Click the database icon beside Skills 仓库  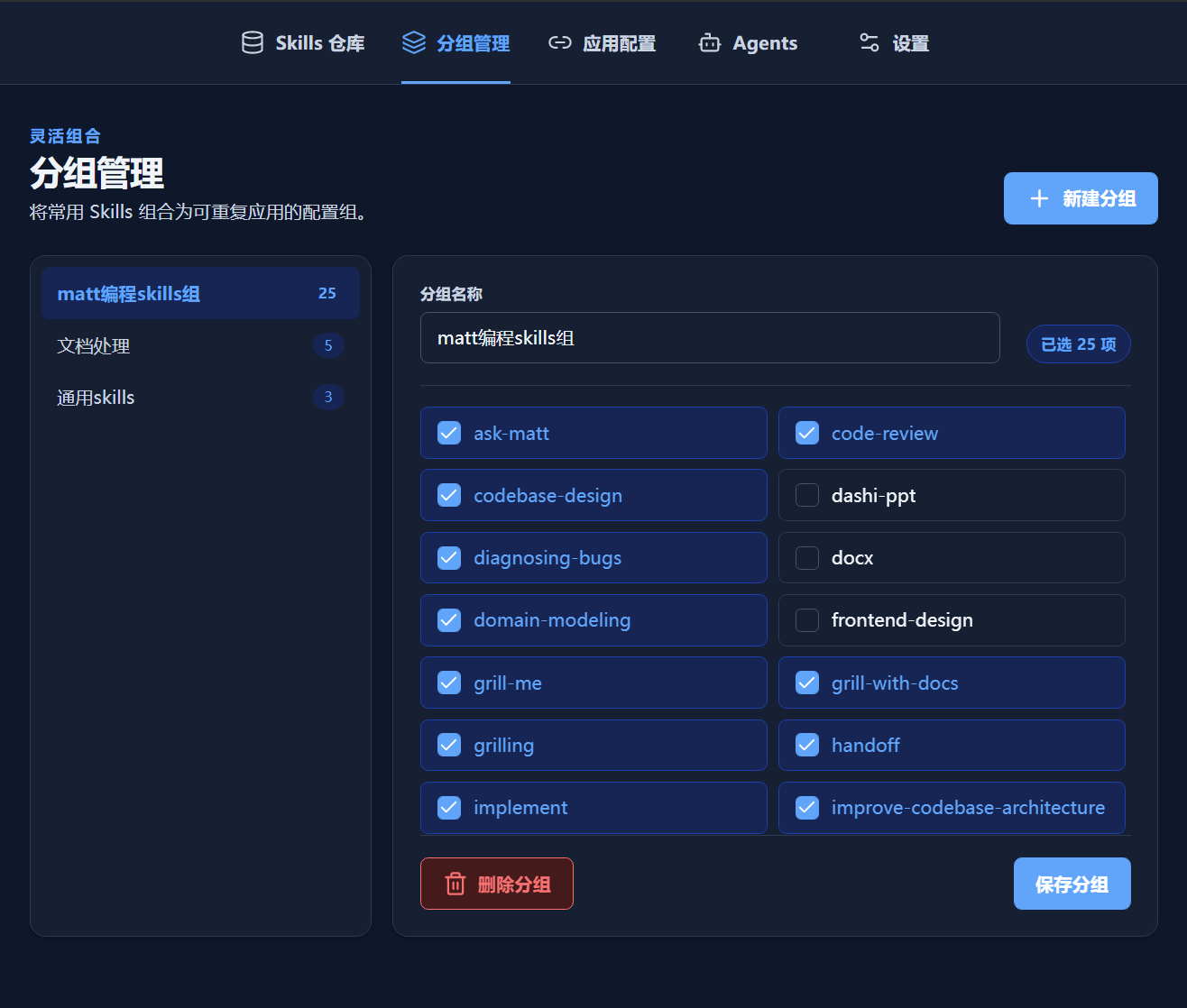[253, 42]
